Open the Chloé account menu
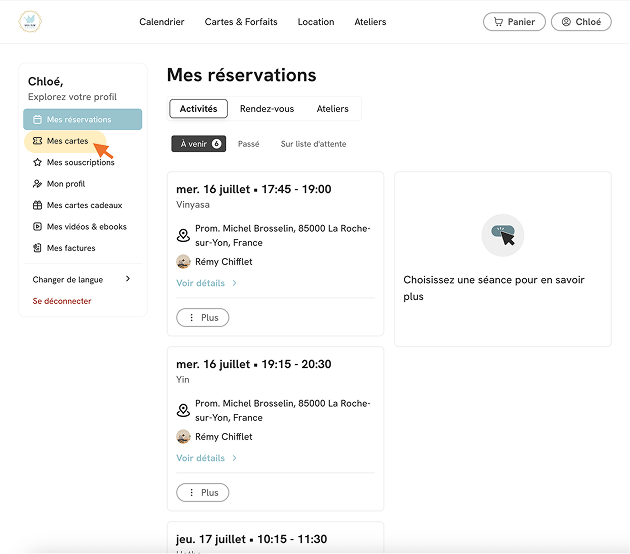The image size is (630, 554). pyautogui.click(x=581, y=22)
